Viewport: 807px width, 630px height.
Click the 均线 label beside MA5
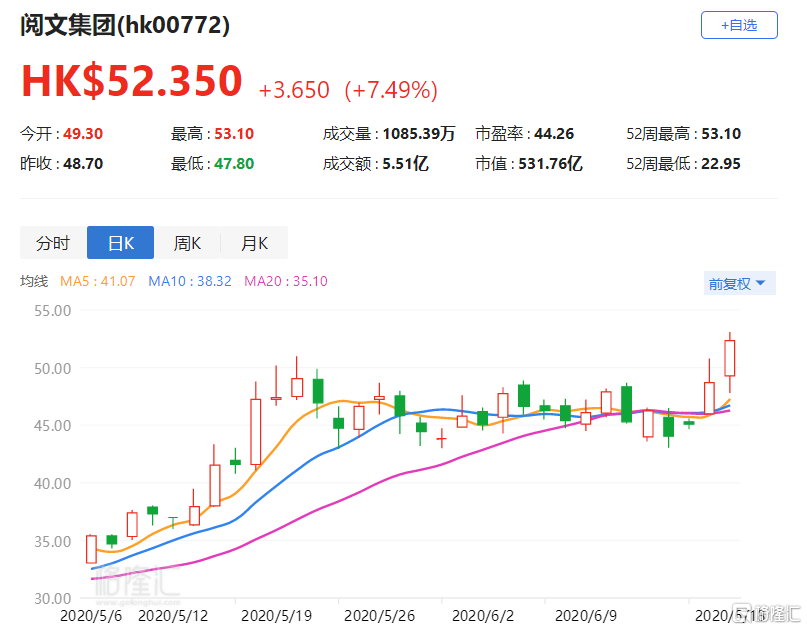pos(35,282)
